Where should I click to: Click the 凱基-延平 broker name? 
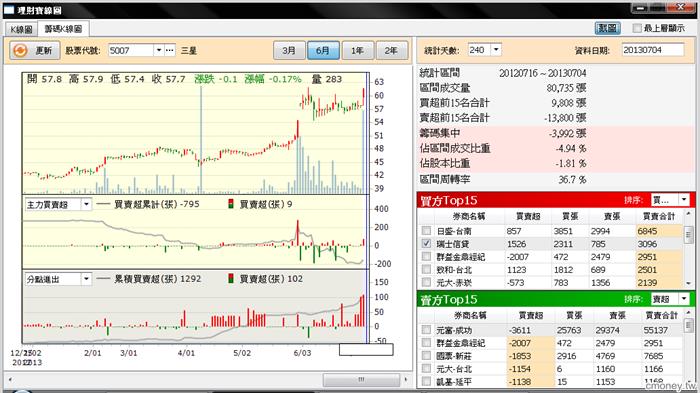click(454, 382)
